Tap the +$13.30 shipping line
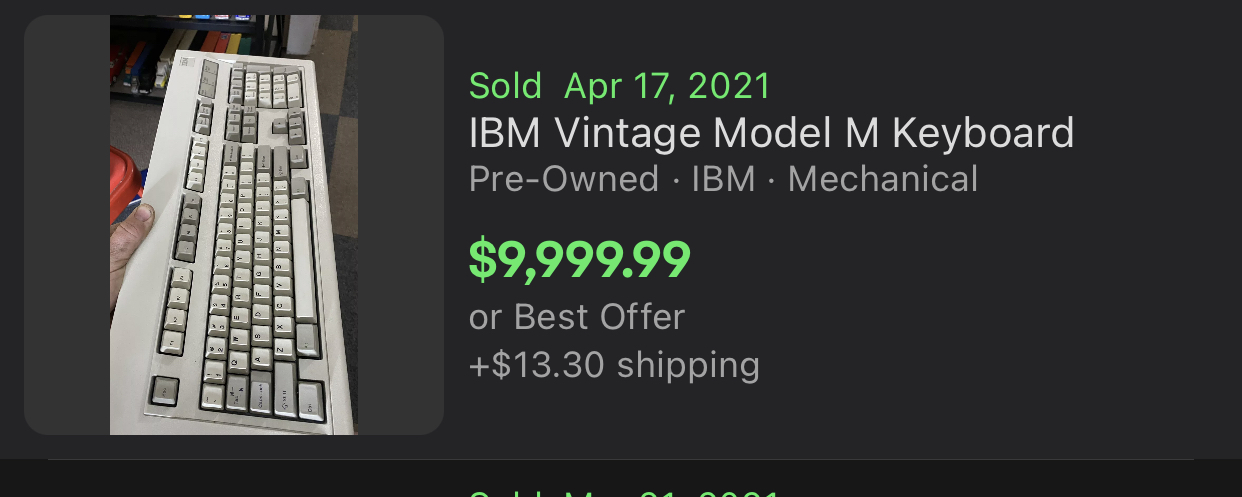The image size is (1242, 497). (614, 365)
